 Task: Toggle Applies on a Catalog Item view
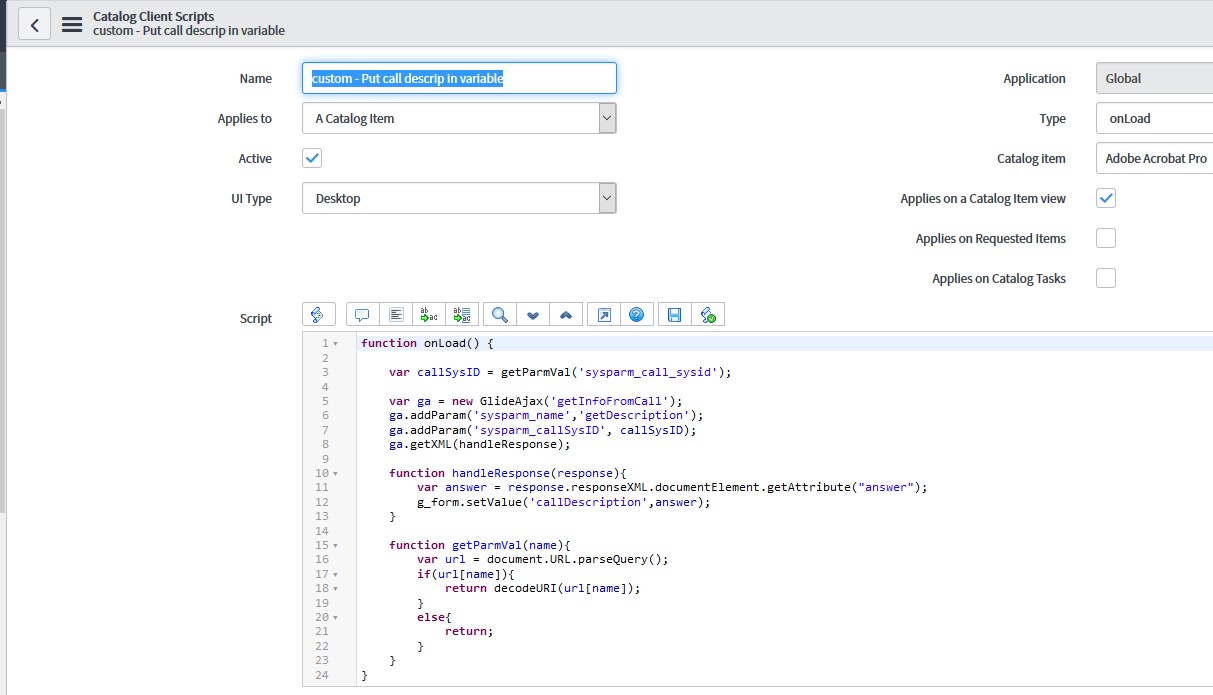(1106, 198)
